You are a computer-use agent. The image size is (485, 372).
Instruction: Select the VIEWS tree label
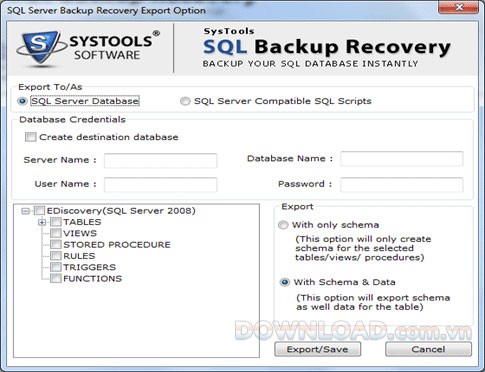coord(80,233)
